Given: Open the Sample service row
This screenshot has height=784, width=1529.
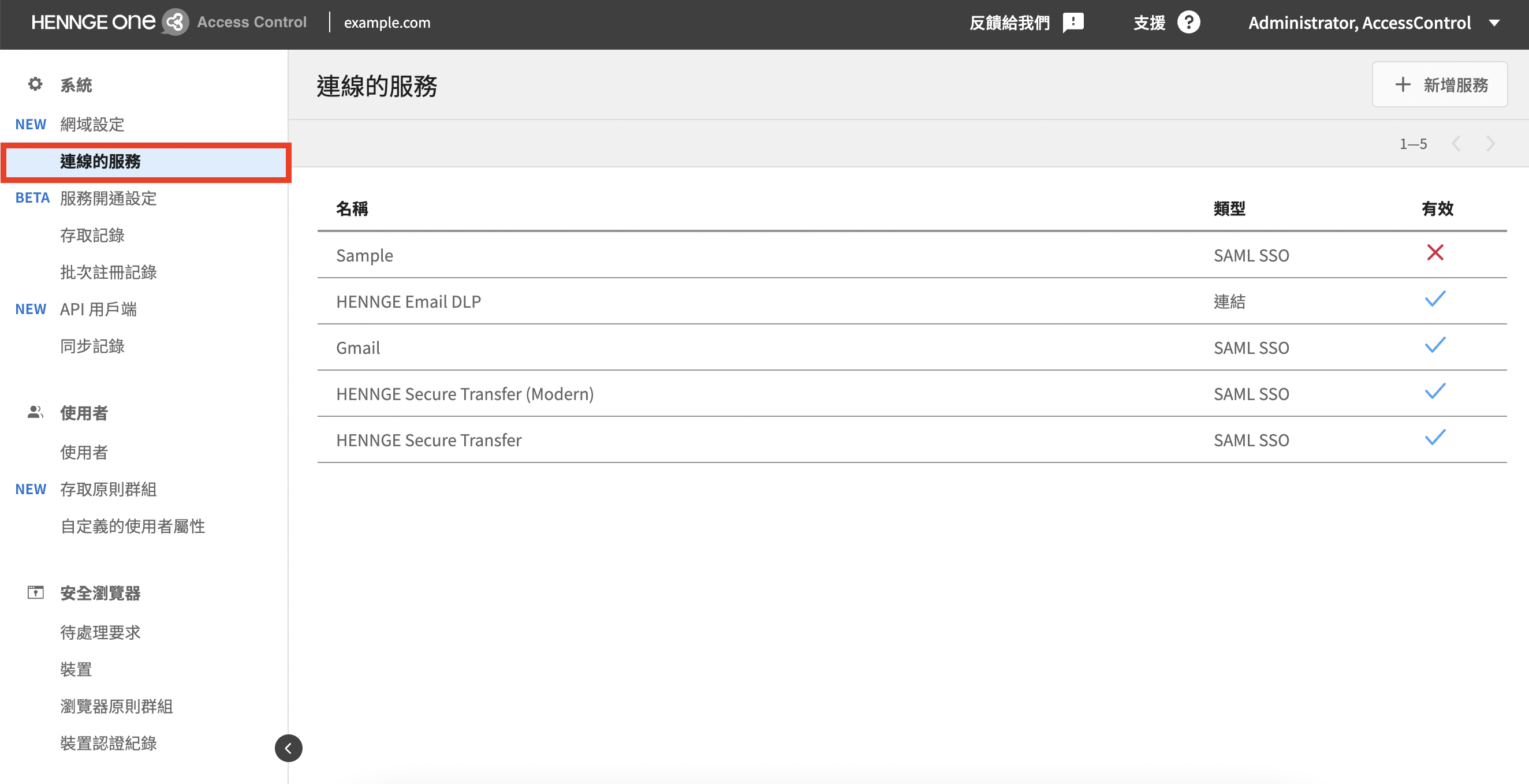Looking at the screenshot, I should [x=912, y=255].
